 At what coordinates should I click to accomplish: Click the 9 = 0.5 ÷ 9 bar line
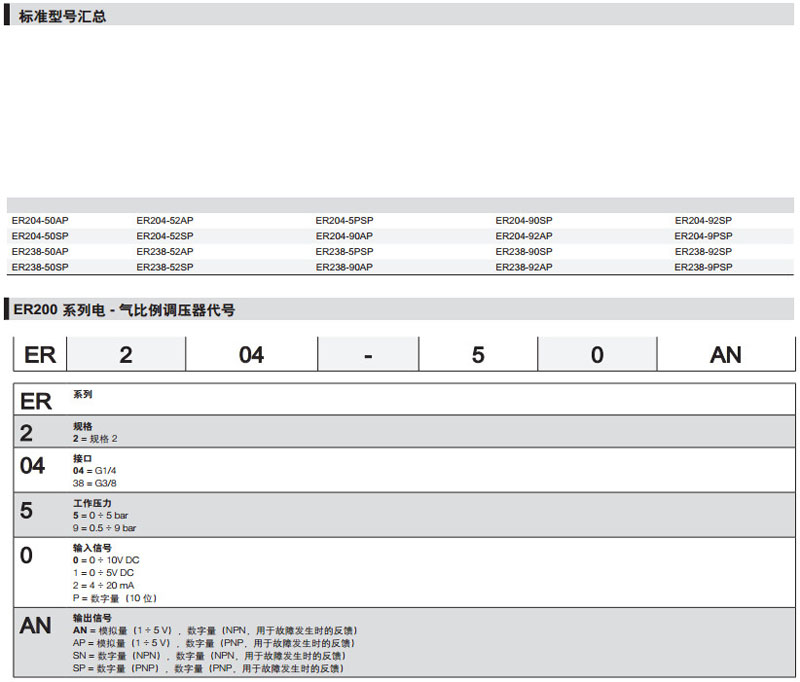(104, 527)
